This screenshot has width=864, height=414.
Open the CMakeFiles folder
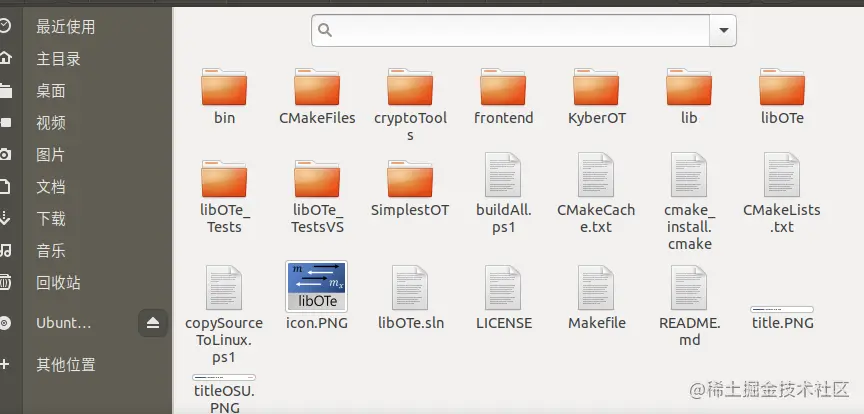(x=317, y=87)
